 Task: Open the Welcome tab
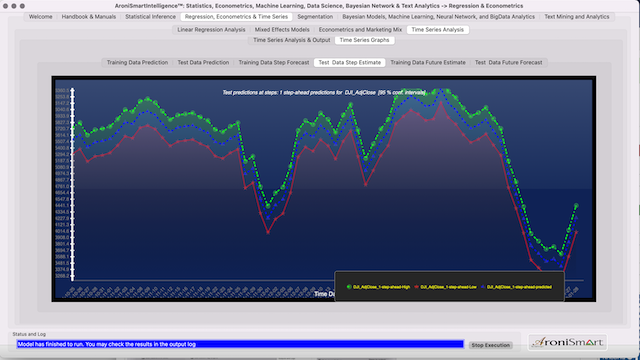point(40,17)
